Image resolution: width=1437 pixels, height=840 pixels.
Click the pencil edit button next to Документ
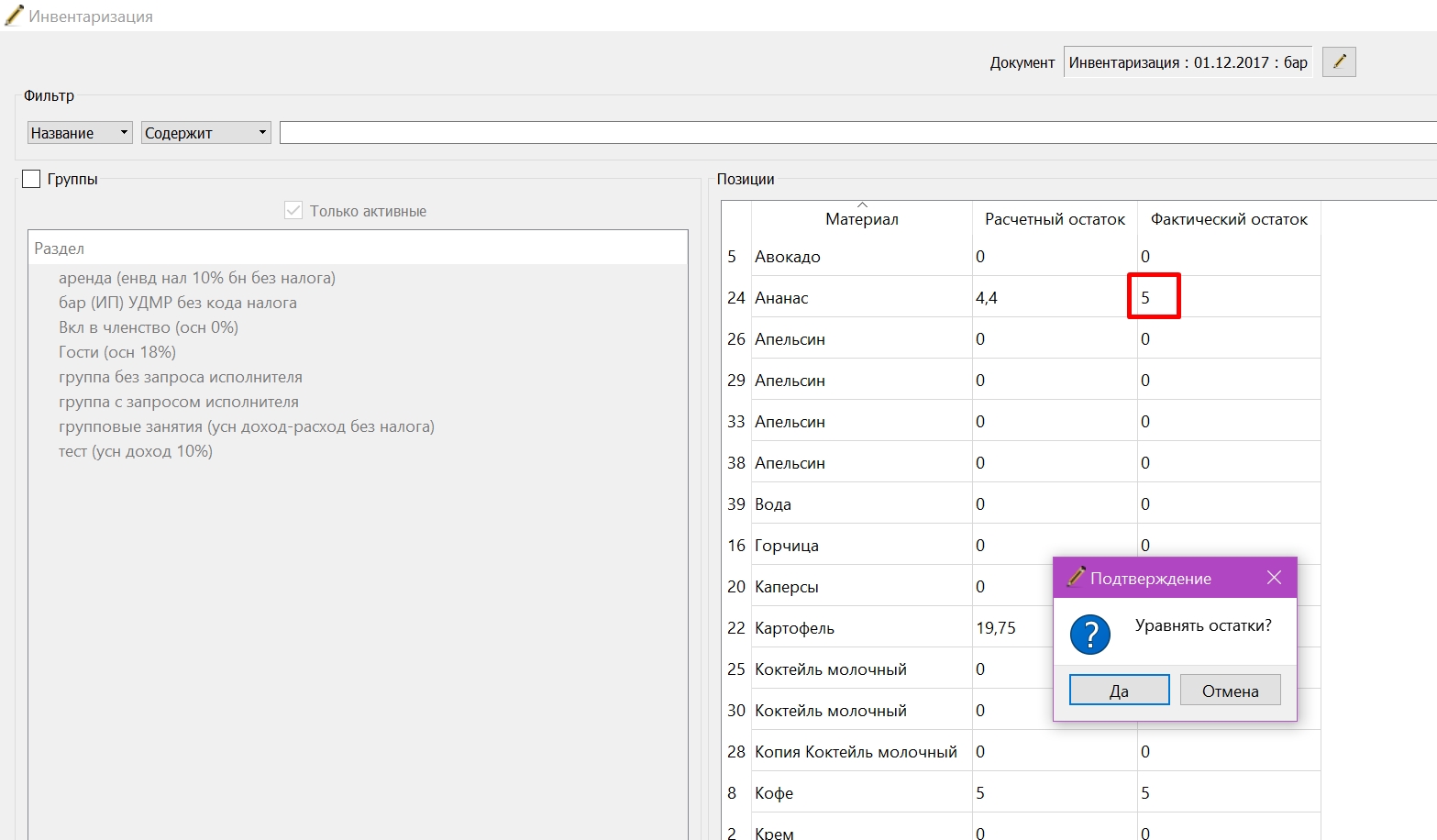(x=1339, y=61)
